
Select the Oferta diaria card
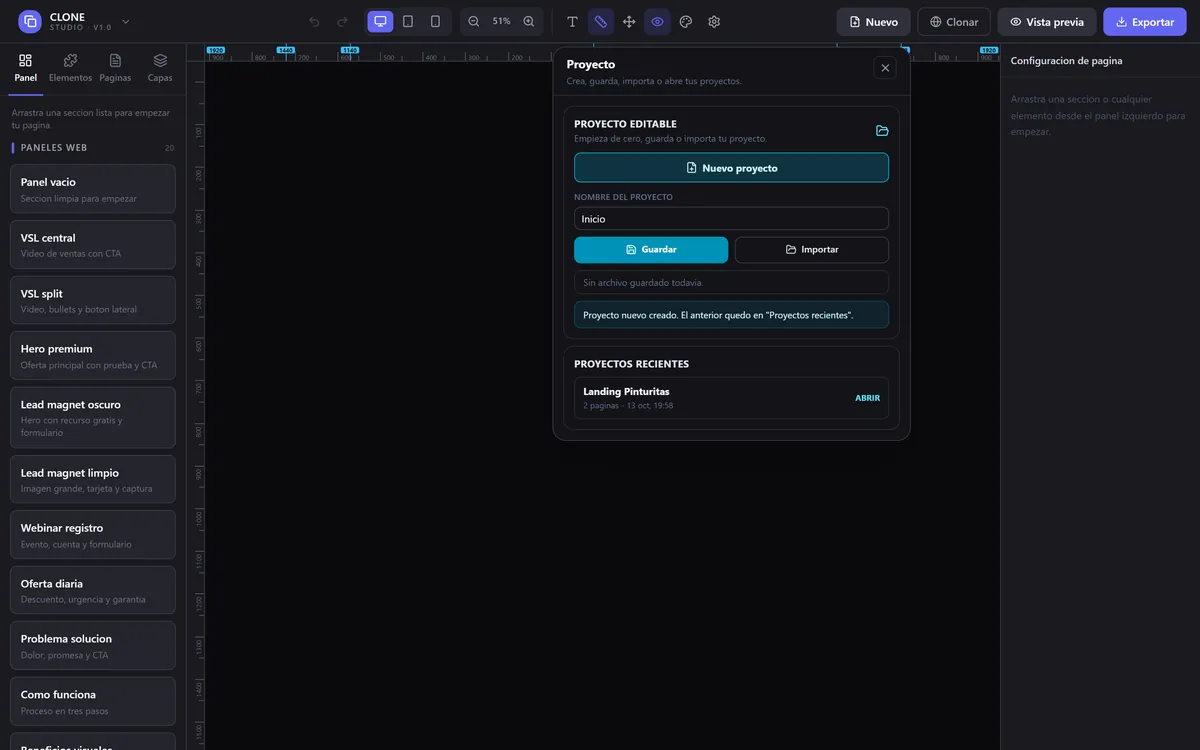(x=93, y=590)
